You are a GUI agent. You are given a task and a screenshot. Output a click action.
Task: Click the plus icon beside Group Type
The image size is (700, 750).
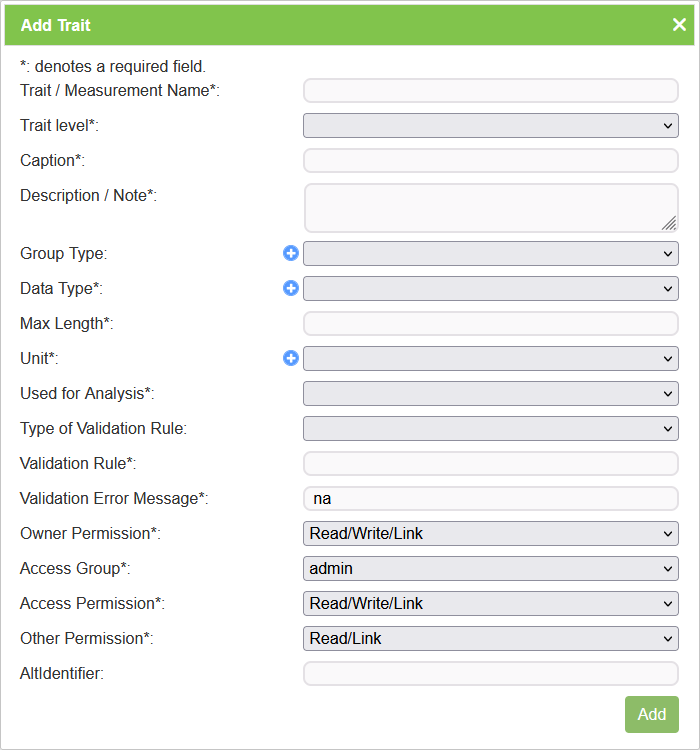point(291,253)
